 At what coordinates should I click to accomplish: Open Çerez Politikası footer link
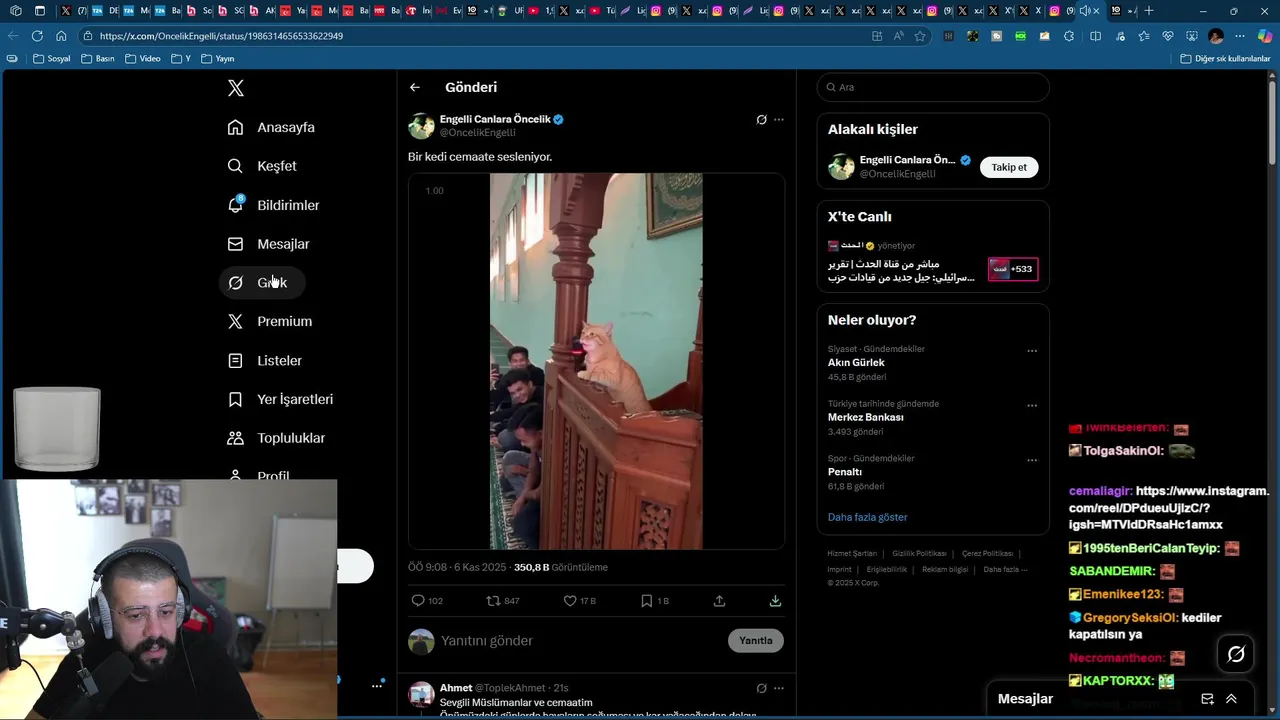click(987, 553)
